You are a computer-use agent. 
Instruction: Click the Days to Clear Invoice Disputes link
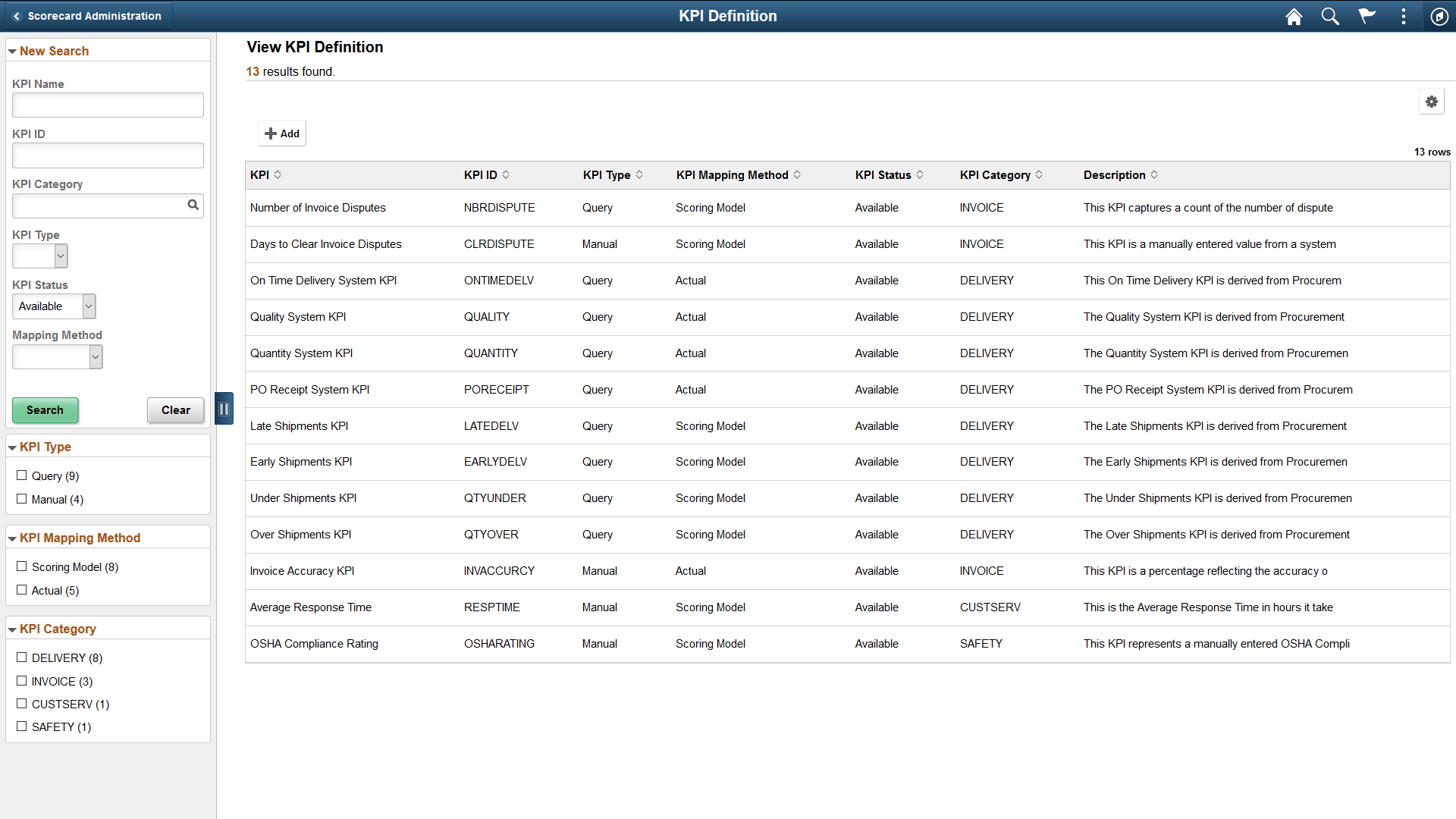click(326, 244)
